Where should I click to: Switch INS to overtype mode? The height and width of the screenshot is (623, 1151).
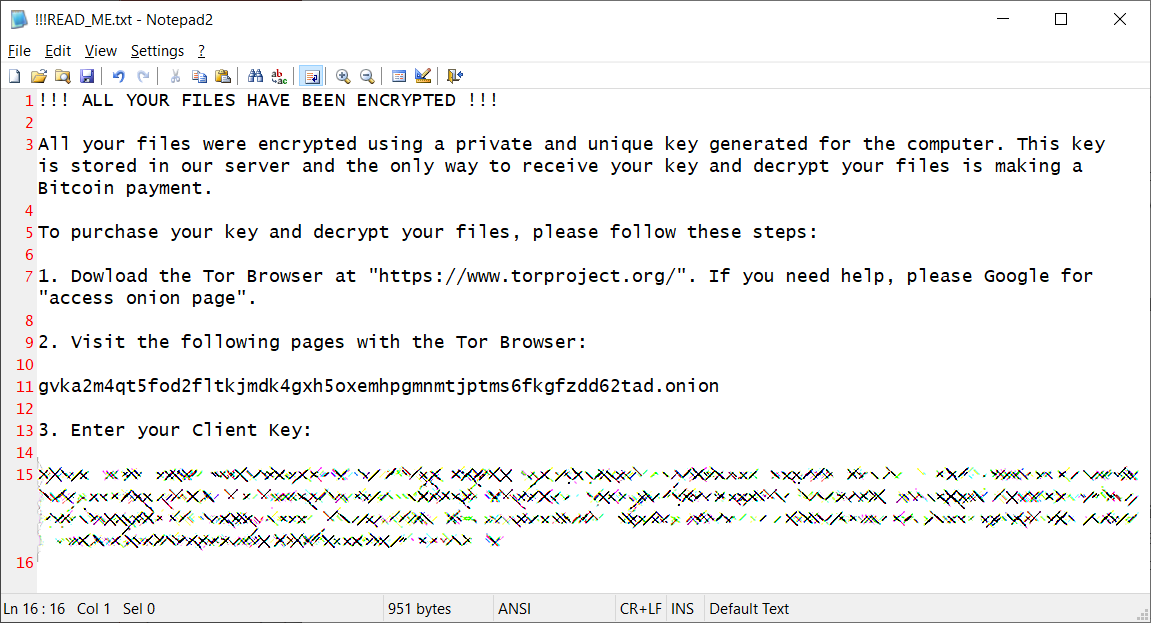(684, 608)
